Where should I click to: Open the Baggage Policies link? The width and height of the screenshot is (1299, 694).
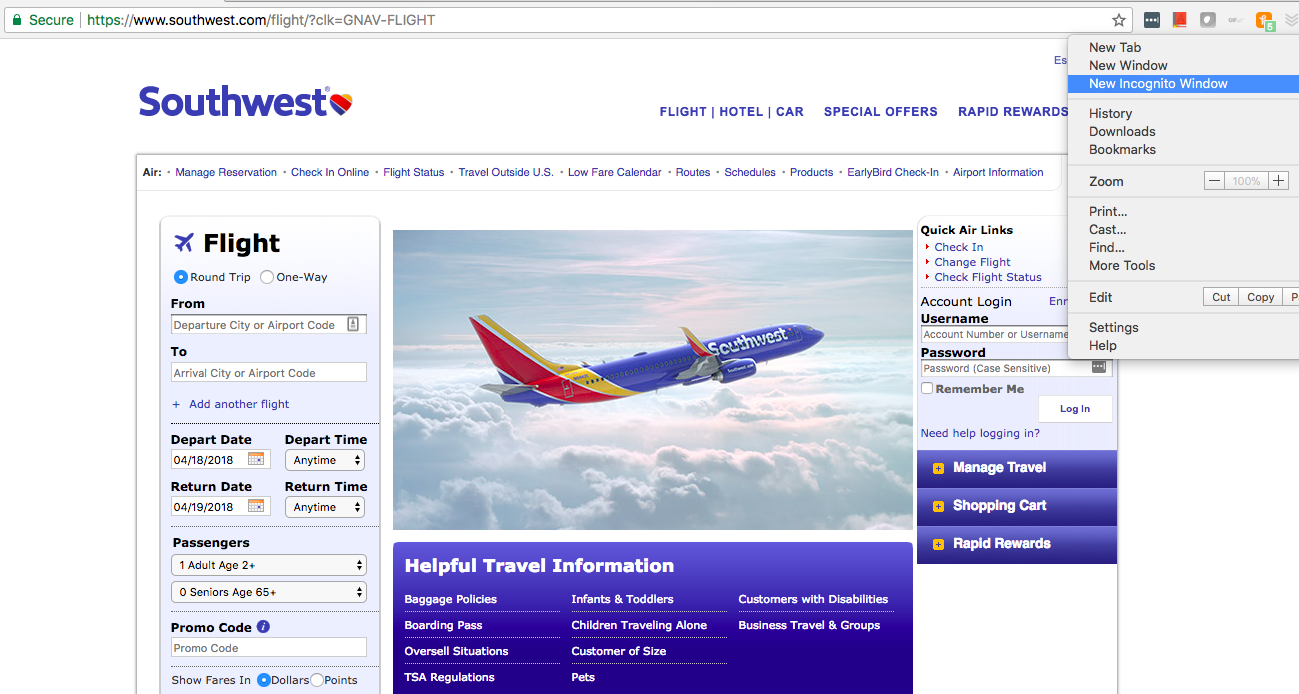(450, 599)
